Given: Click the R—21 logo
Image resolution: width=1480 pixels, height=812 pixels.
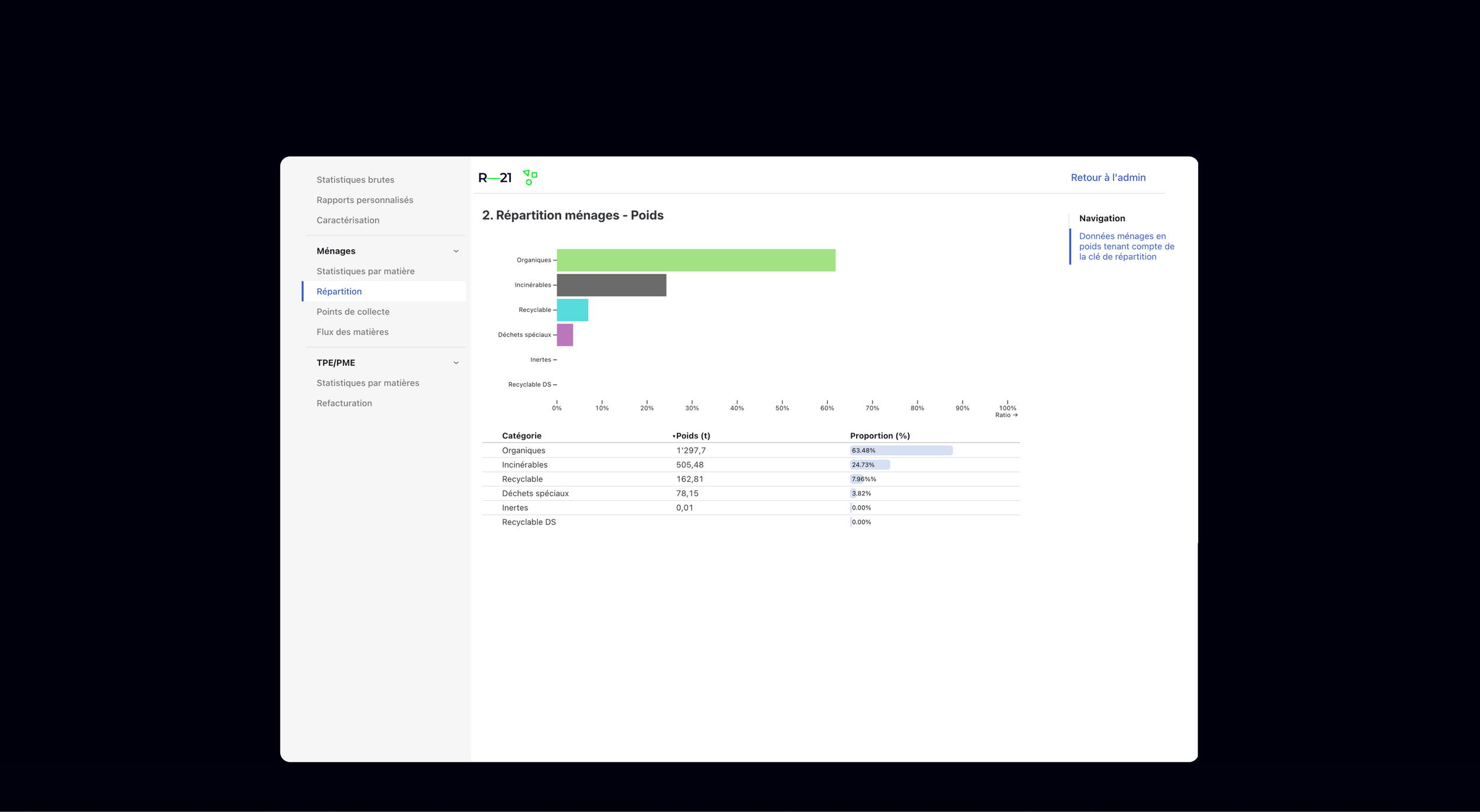Looking at the screenshot, I should click(494, 178).
